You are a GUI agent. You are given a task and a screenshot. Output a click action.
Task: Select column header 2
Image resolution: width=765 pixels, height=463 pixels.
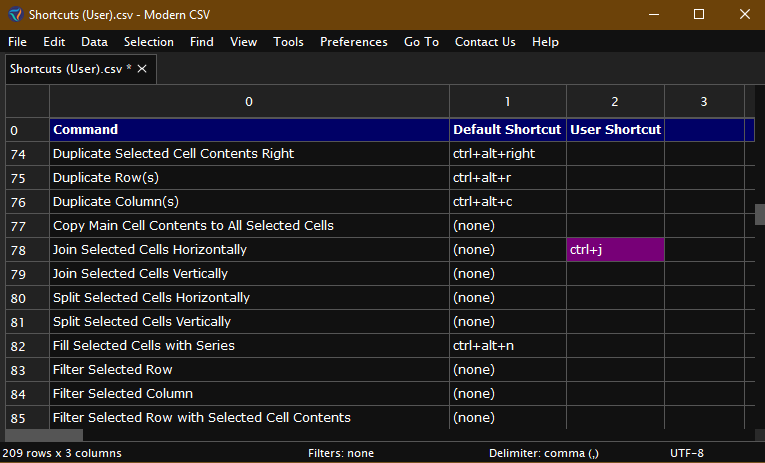[615, 101]
